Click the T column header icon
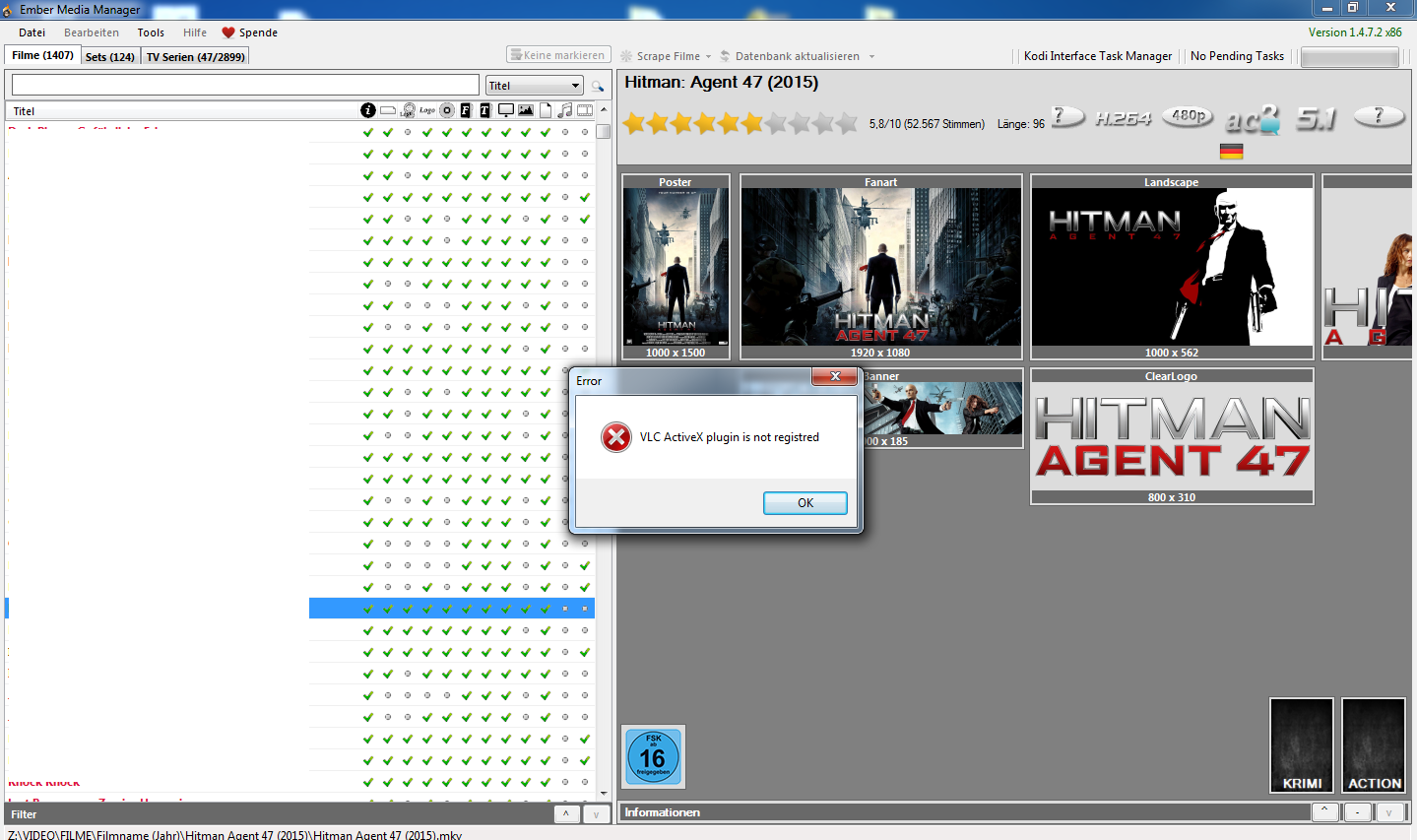Image resolution: width=1417 pixels, height=840 pixels. point(485,110)
